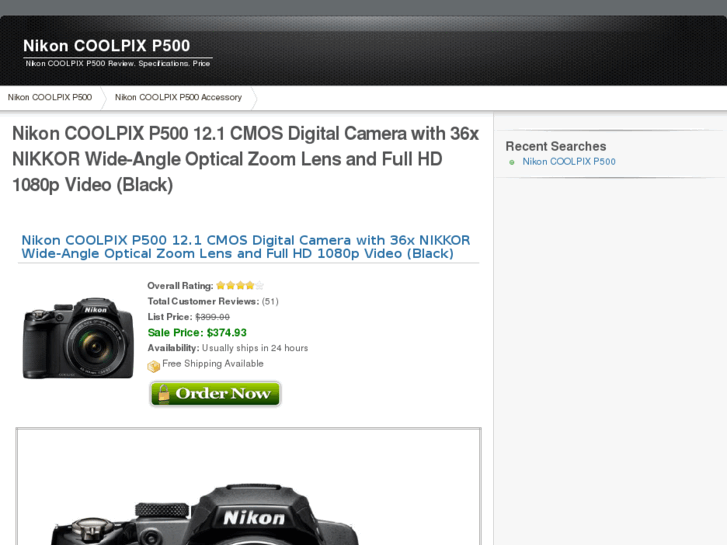Click the free shipping box icon
The width and height of the screenshot is (727, 545).
pyautogui.click(x=154, y=366)
